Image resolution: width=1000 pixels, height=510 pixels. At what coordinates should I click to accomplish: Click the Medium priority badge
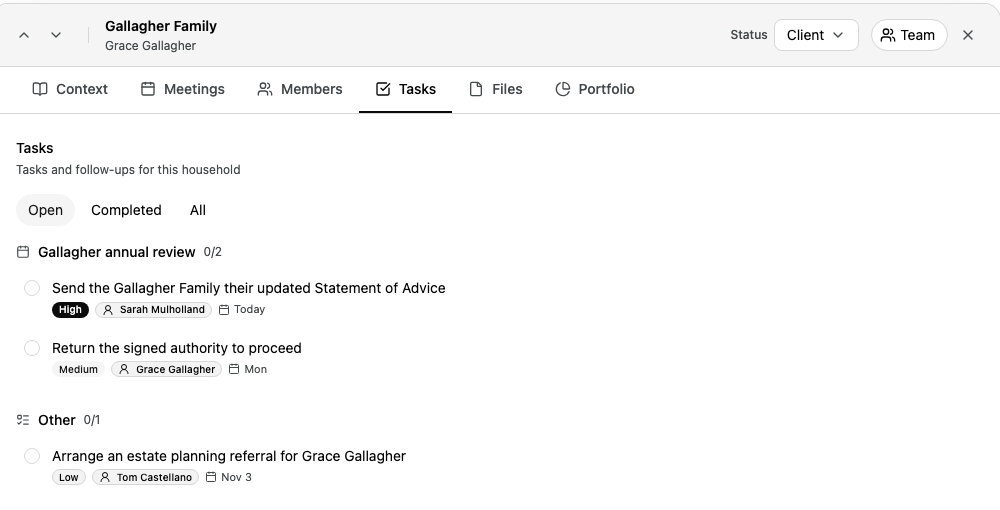[78, 370]
